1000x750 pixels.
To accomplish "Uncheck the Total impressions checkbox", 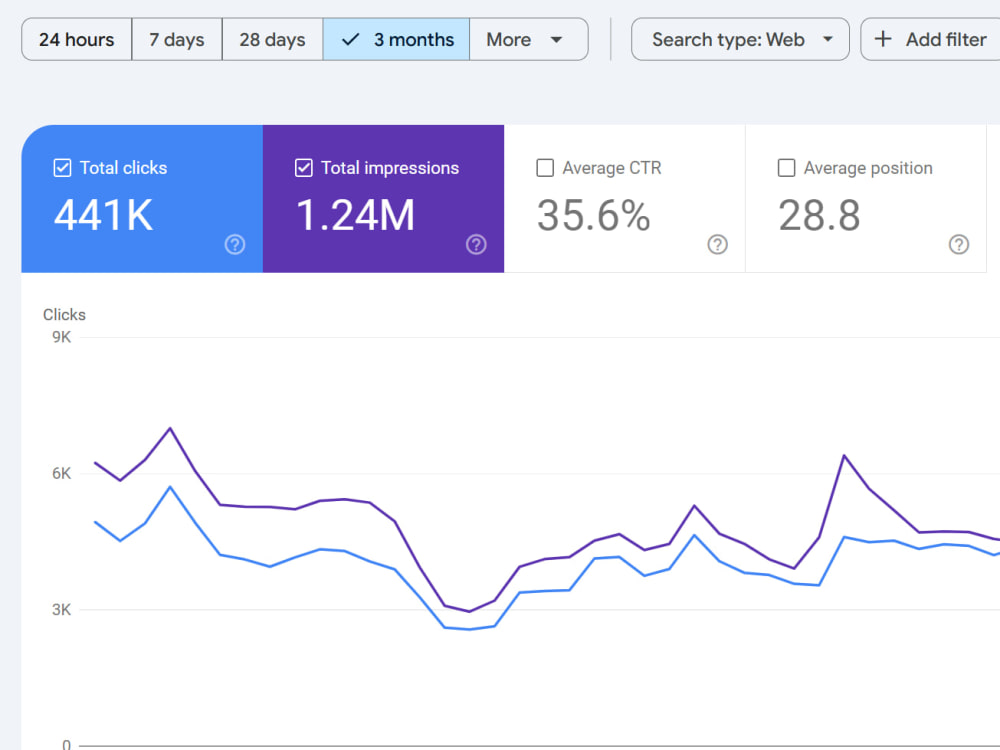I will click(x=304, y=168).
